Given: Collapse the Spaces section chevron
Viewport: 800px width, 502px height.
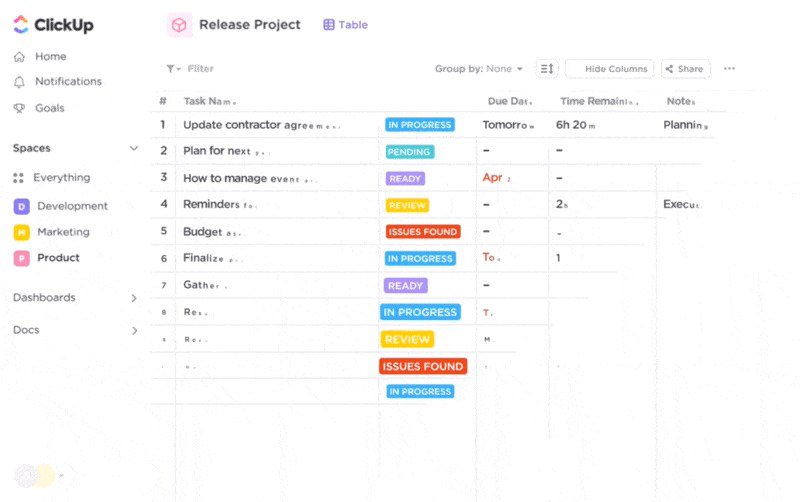Looking at the screenshot, I should point(134,148).
